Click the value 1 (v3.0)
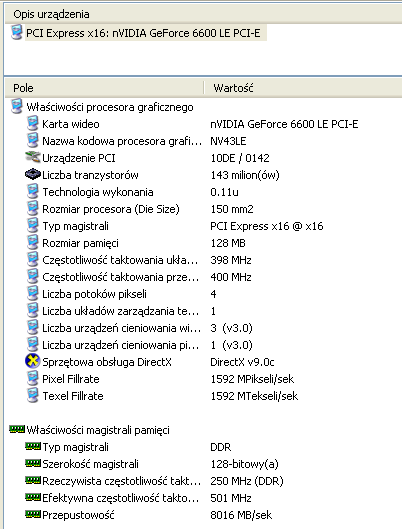The height and width of the screenshot is (529, 402). (231, 345)
